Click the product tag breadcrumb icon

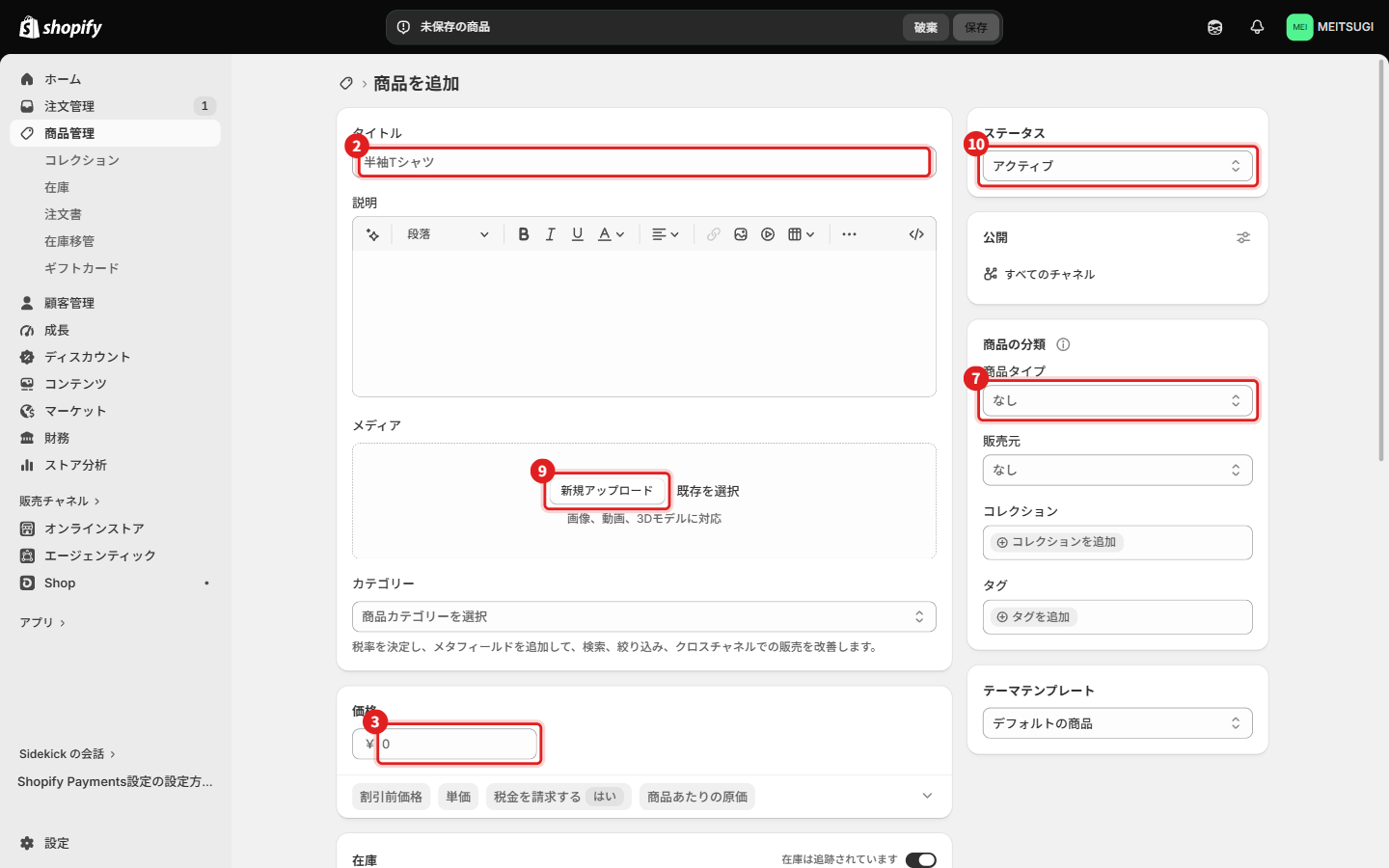tap(346, 84)
